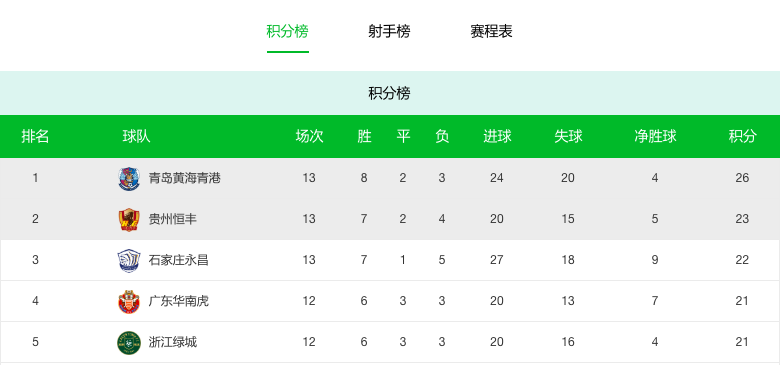Click the 净胜球 column header
Screen dimensions: 783x365
click(655, 136)
